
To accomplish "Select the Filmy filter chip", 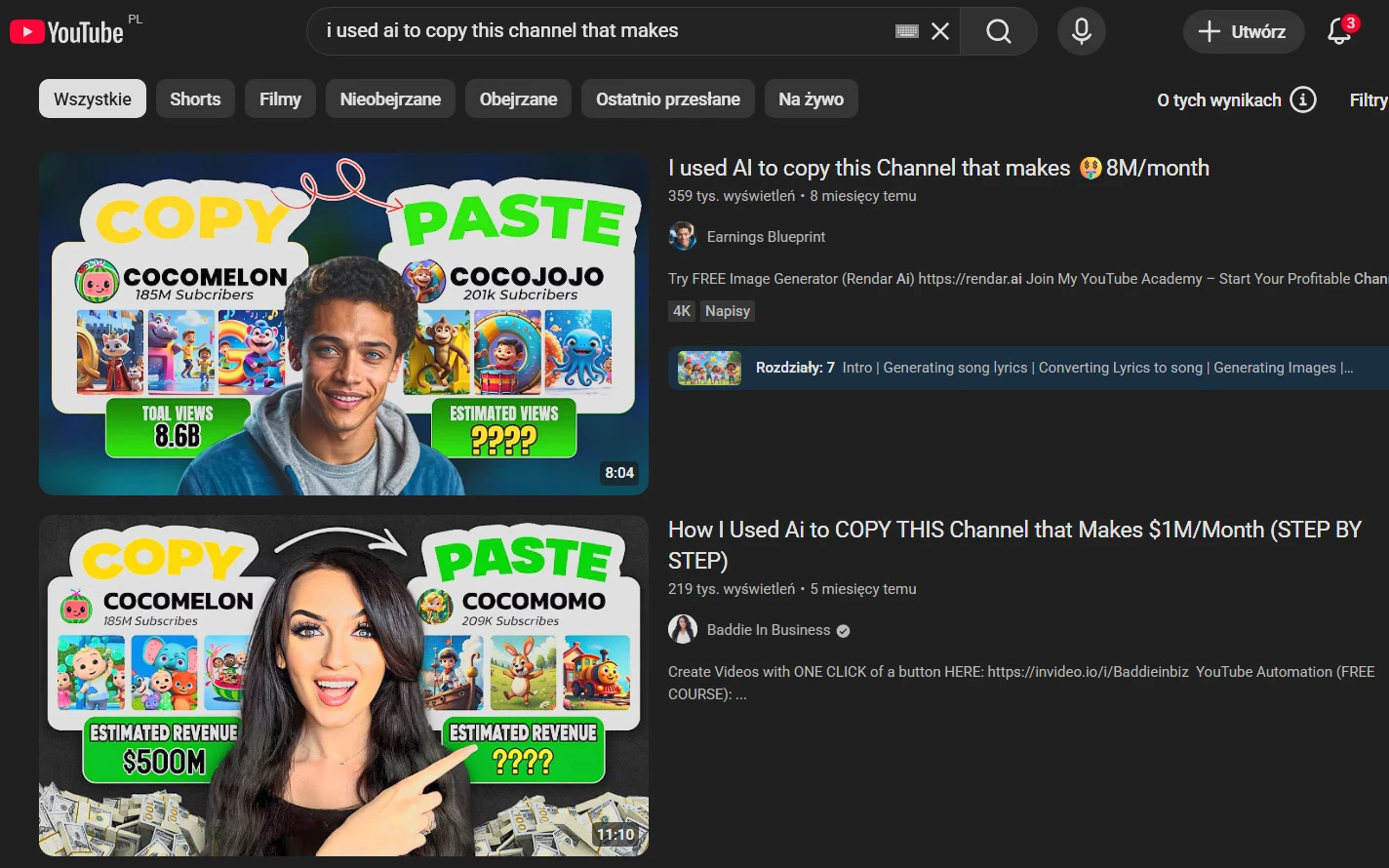I will pos(280,99).
